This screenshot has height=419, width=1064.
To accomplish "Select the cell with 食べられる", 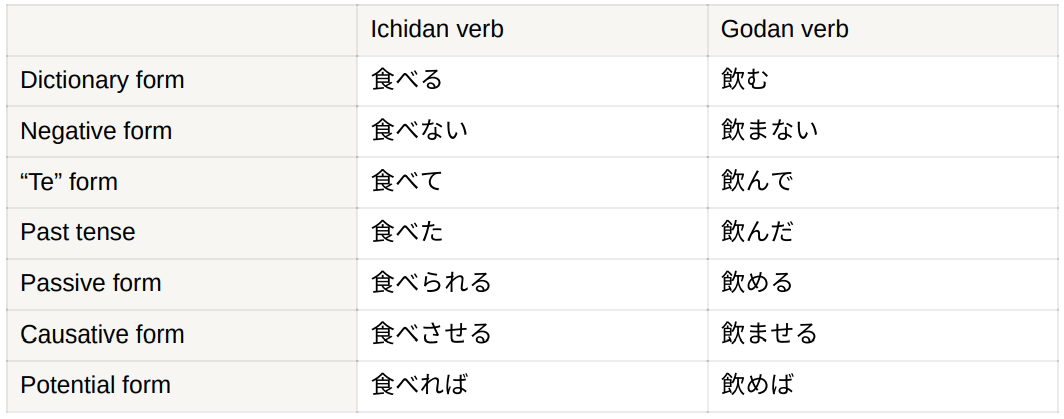I will coord(532,284).
